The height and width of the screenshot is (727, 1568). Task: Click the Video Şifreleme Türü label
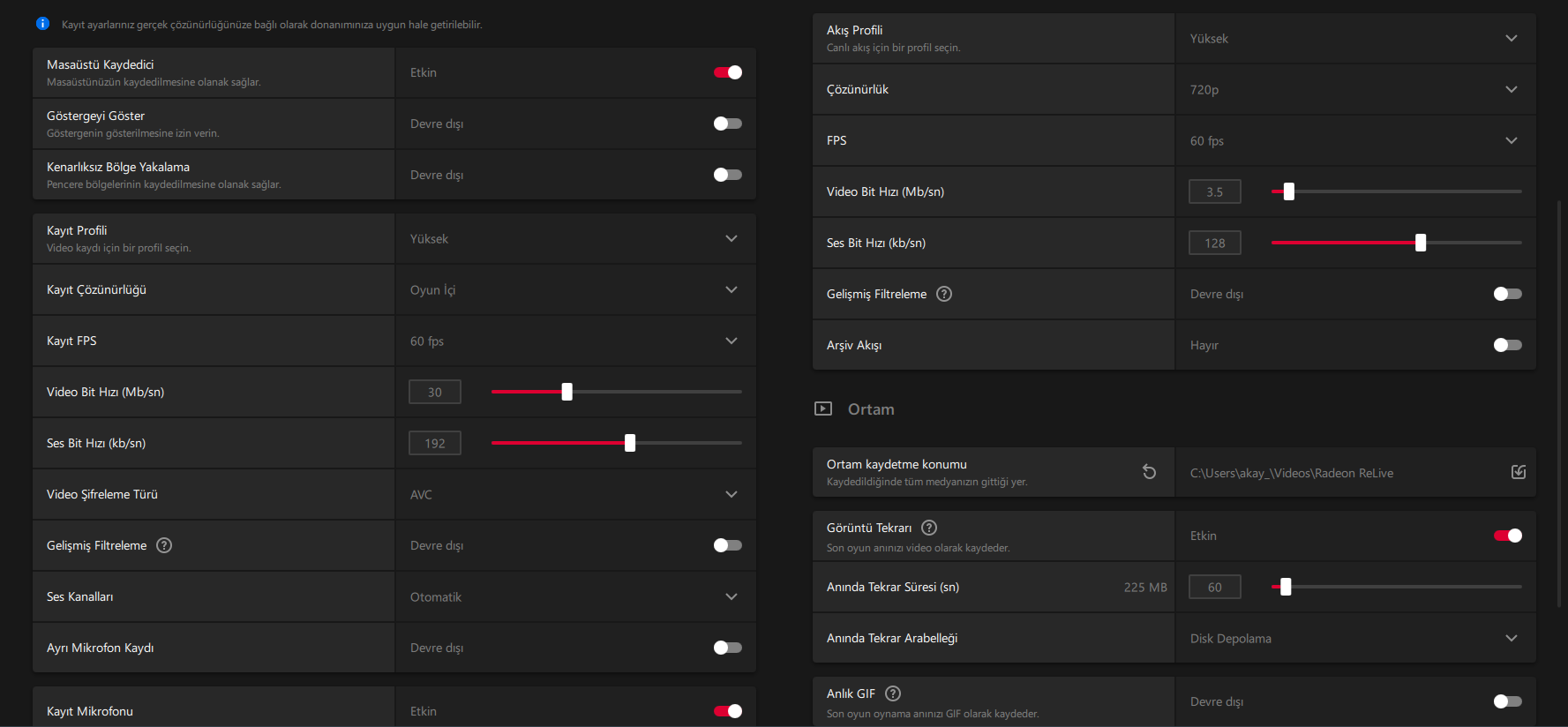102,494
